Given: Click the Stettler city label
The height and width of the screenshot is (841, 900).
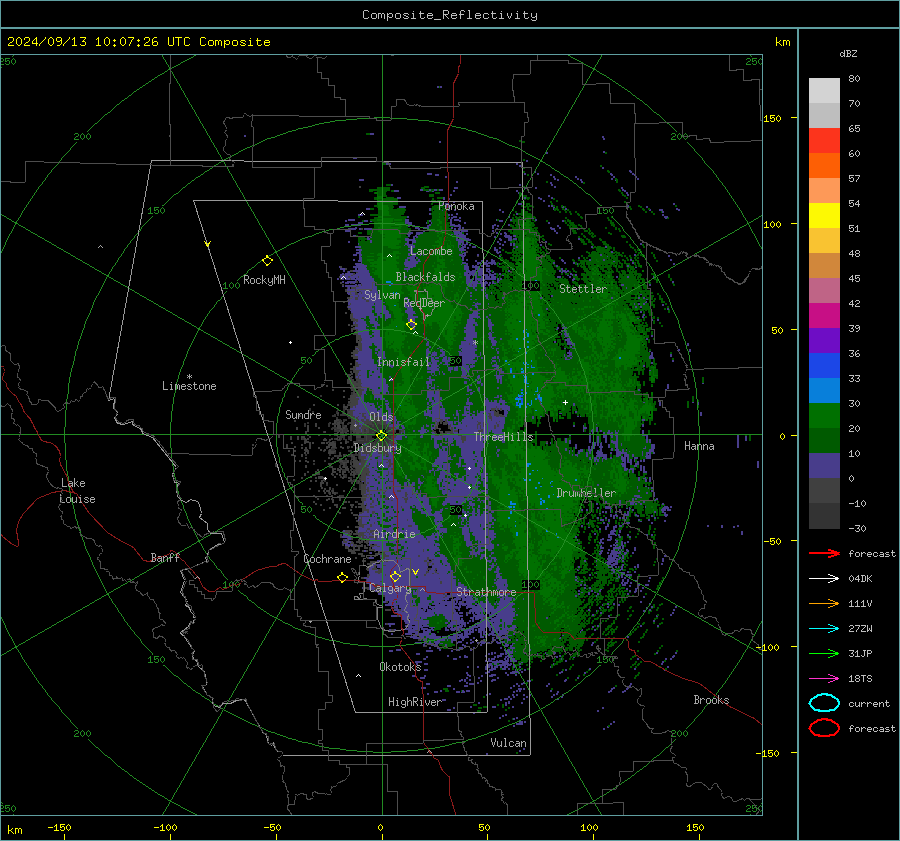Looking at the screenshot, I should (x=583, y=289).
